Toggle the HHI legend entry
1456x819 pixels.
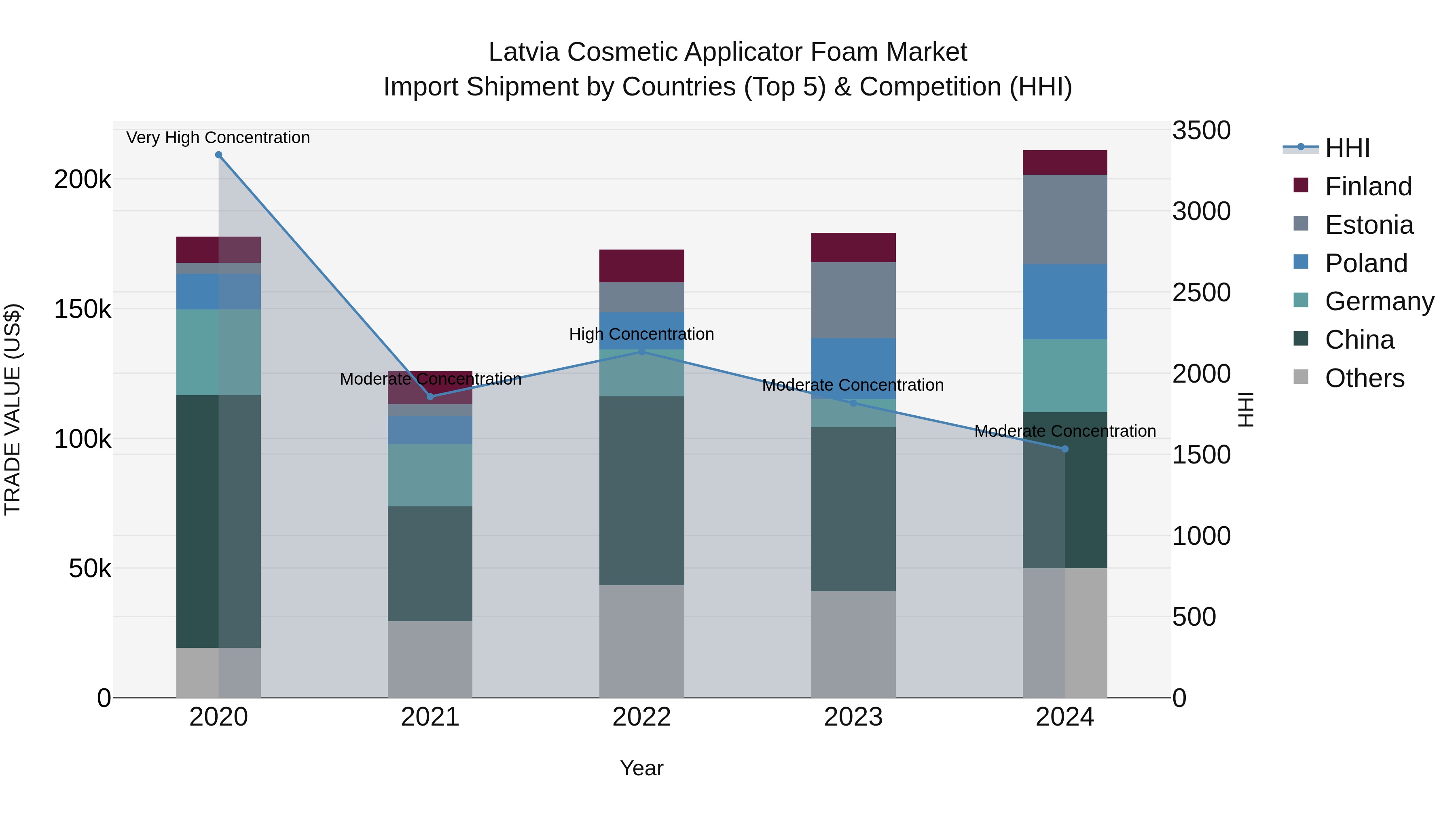point(1327,148)
